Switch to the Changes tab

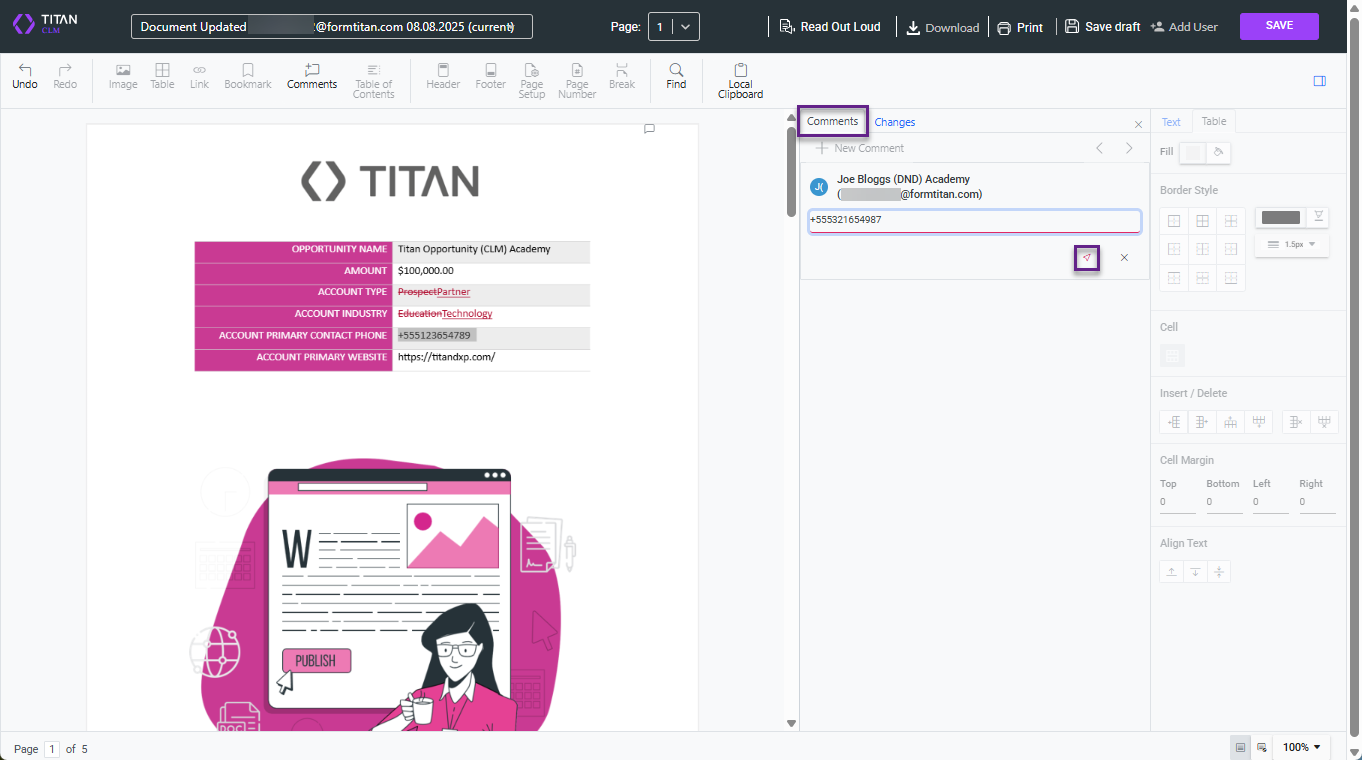point(894,121)
